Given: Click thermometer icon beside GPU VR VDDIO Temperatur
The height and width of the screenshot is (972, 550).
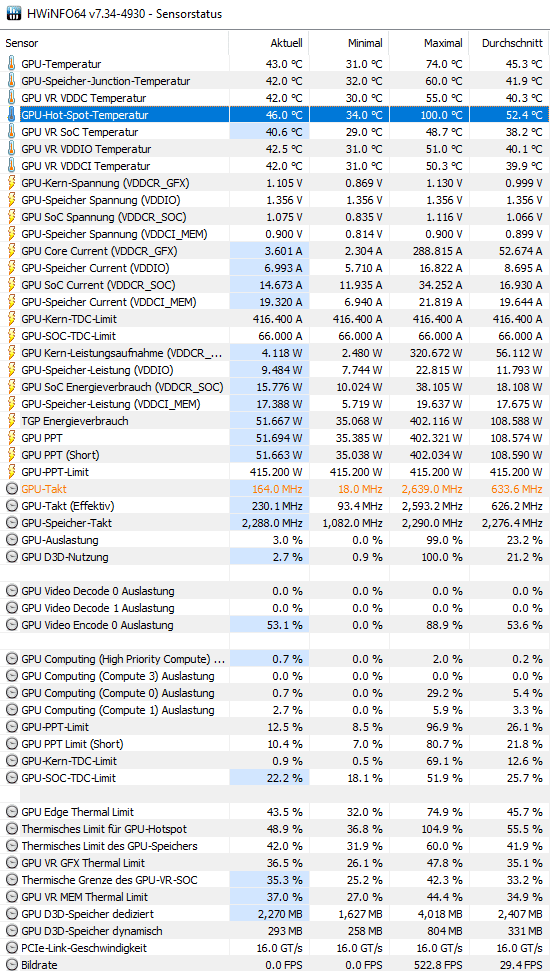Looking at the screenshot, I should [x=11, y=149].
